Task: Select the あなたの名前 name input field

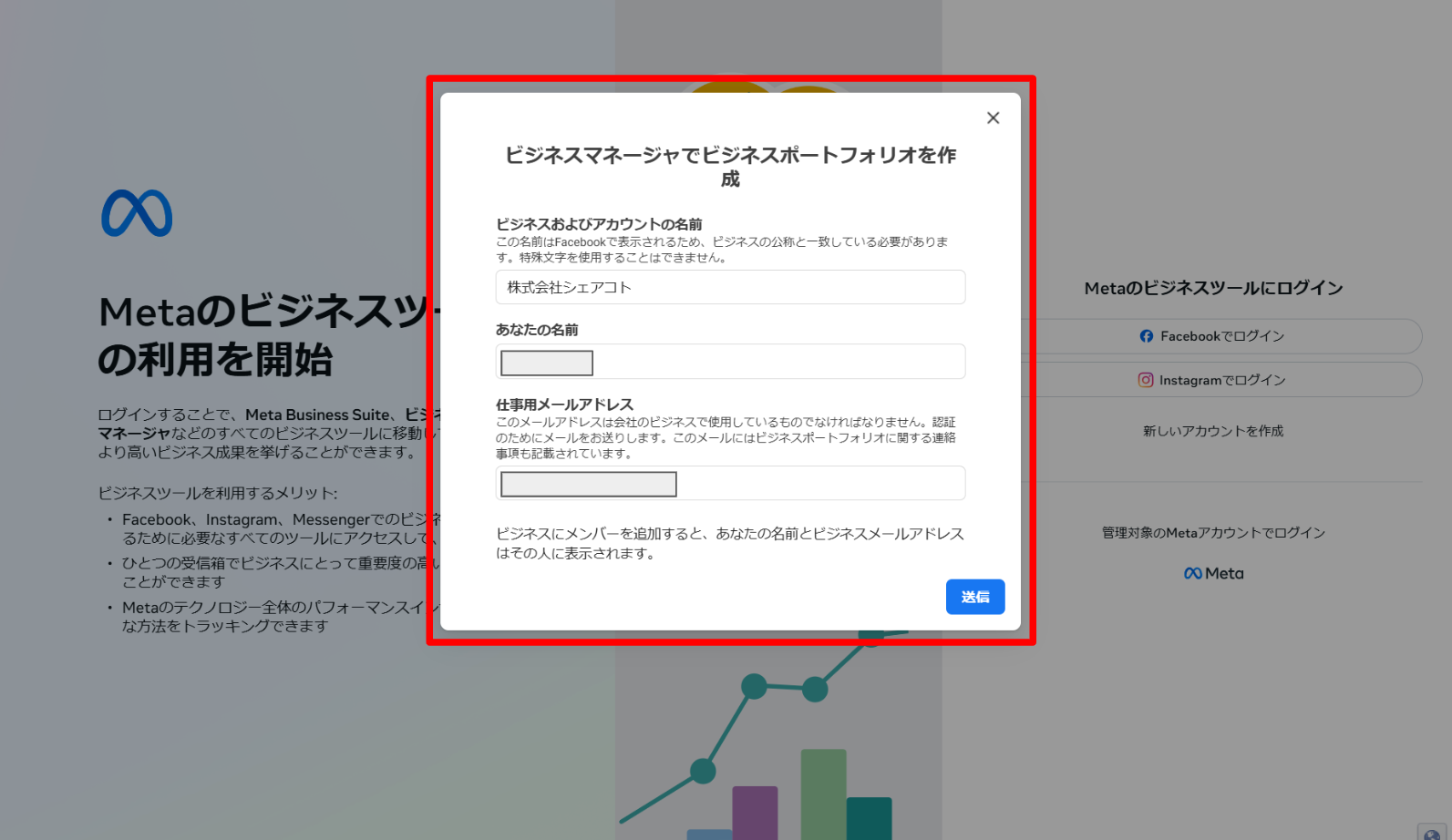Action: tap(730, 362)
